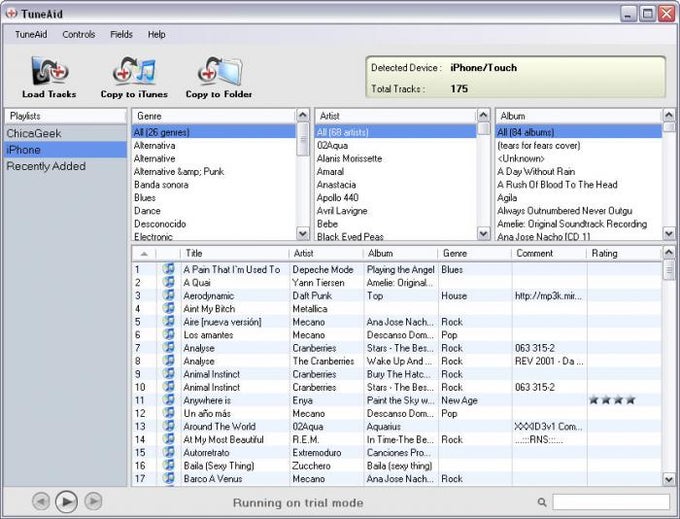Image resolution: width=680 pixels, height=519 pixels.
Task: Open the TuneAid menu
Action: coord(31,34)
